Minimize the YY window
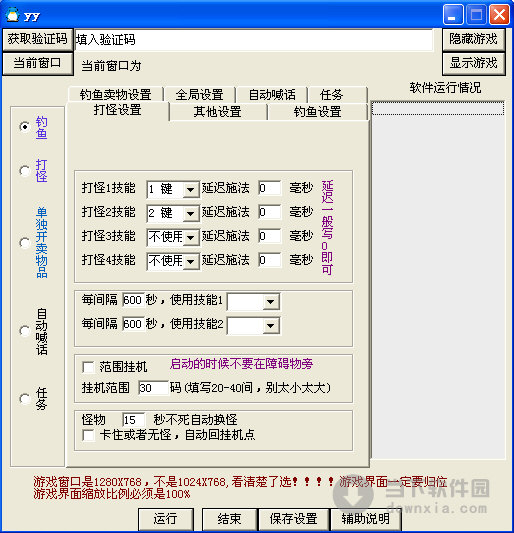 tap(453, 15)
